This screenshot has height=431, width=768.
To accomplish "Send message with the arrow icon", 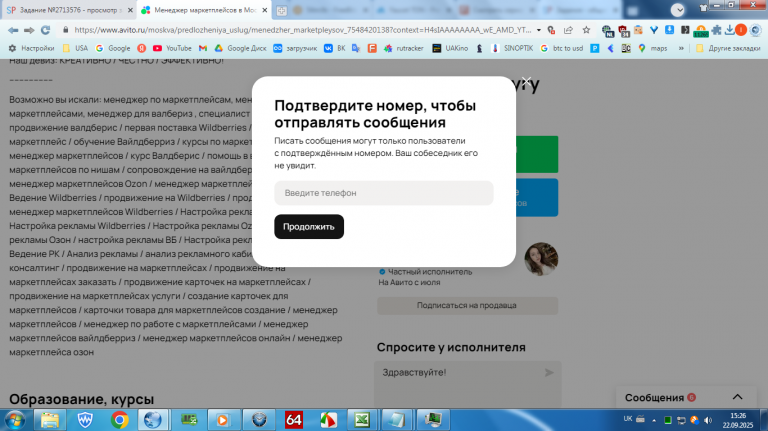I will pos(549,373).
